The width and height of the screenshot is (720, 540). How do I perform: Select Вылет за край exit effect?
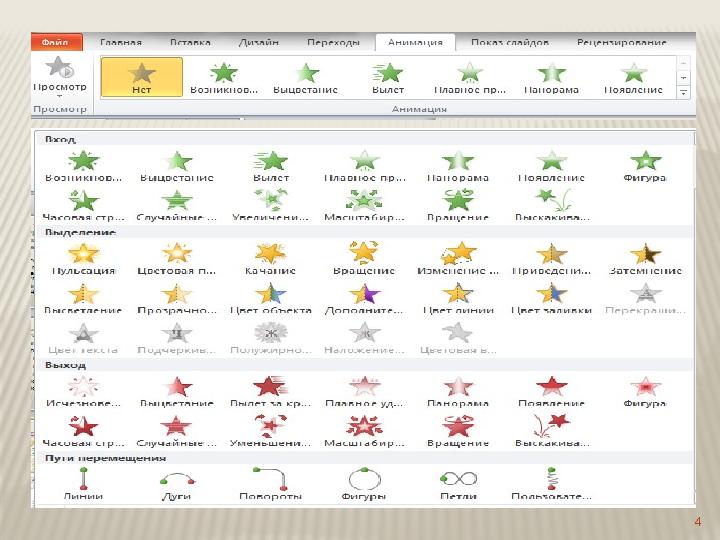click(x=270, y=392)
